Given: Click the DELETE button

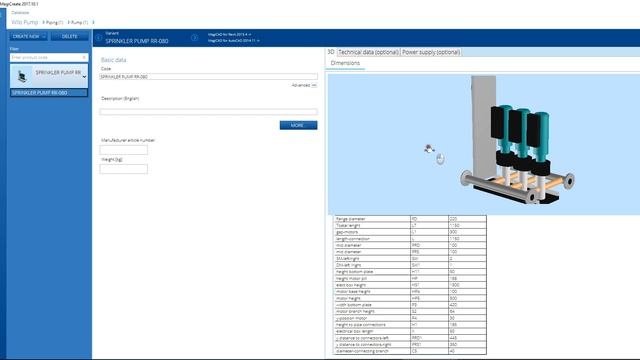Looking at the screenshot, I should pos(70,36).
